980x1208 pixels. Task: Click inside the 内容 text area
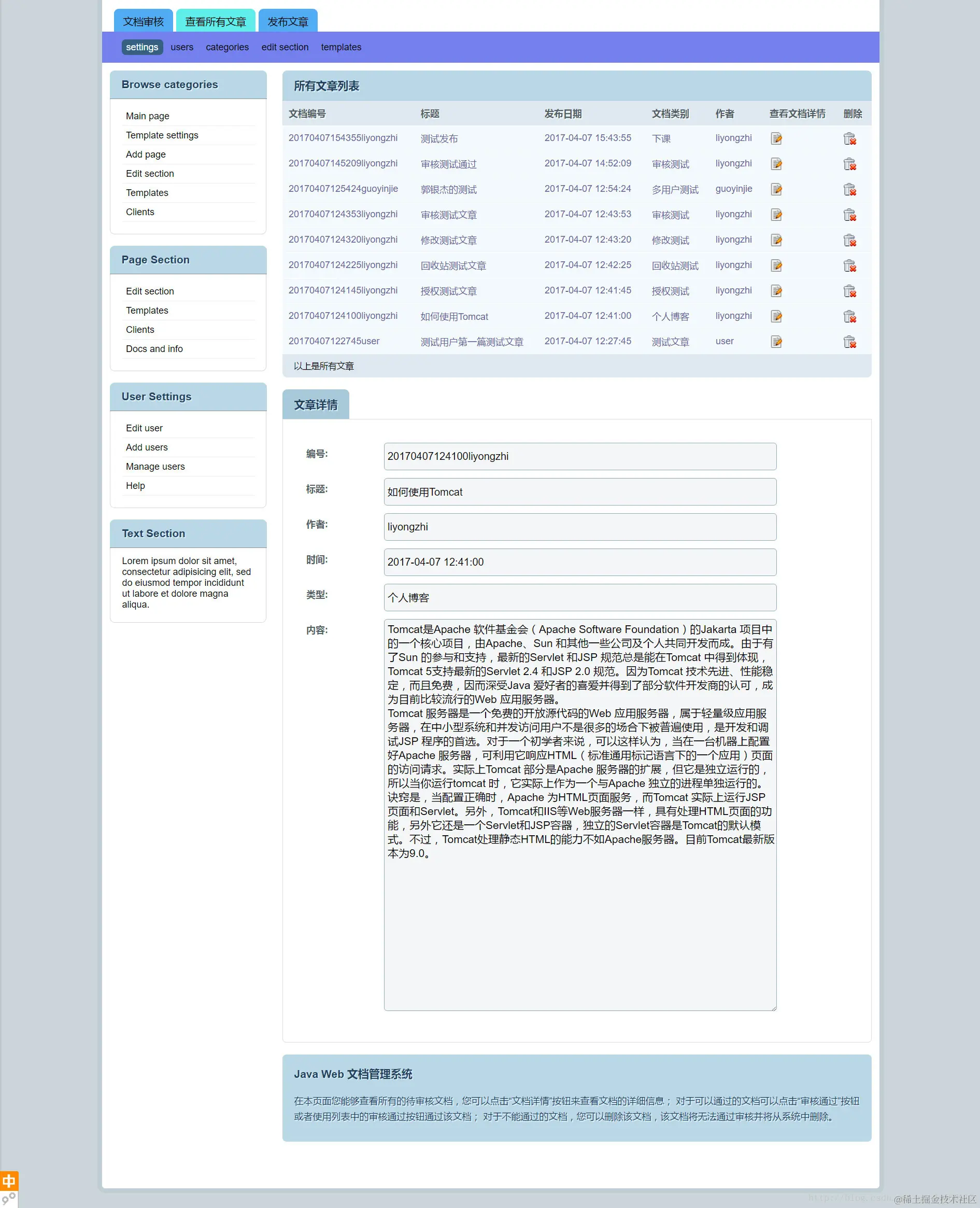580,815
